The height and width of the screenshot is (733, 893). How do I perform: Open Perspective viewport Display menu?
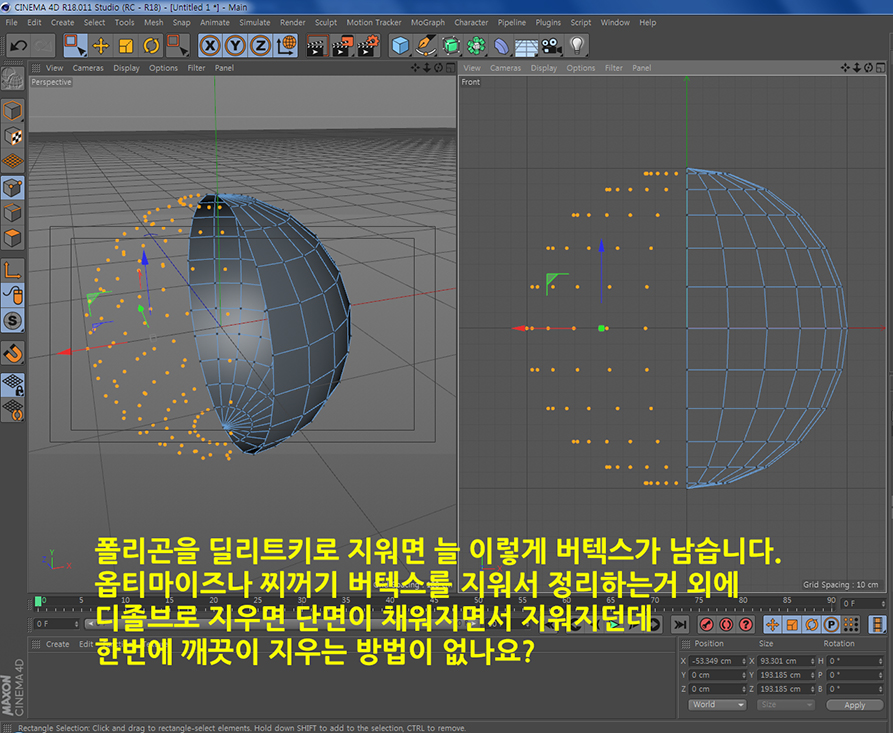126,68
